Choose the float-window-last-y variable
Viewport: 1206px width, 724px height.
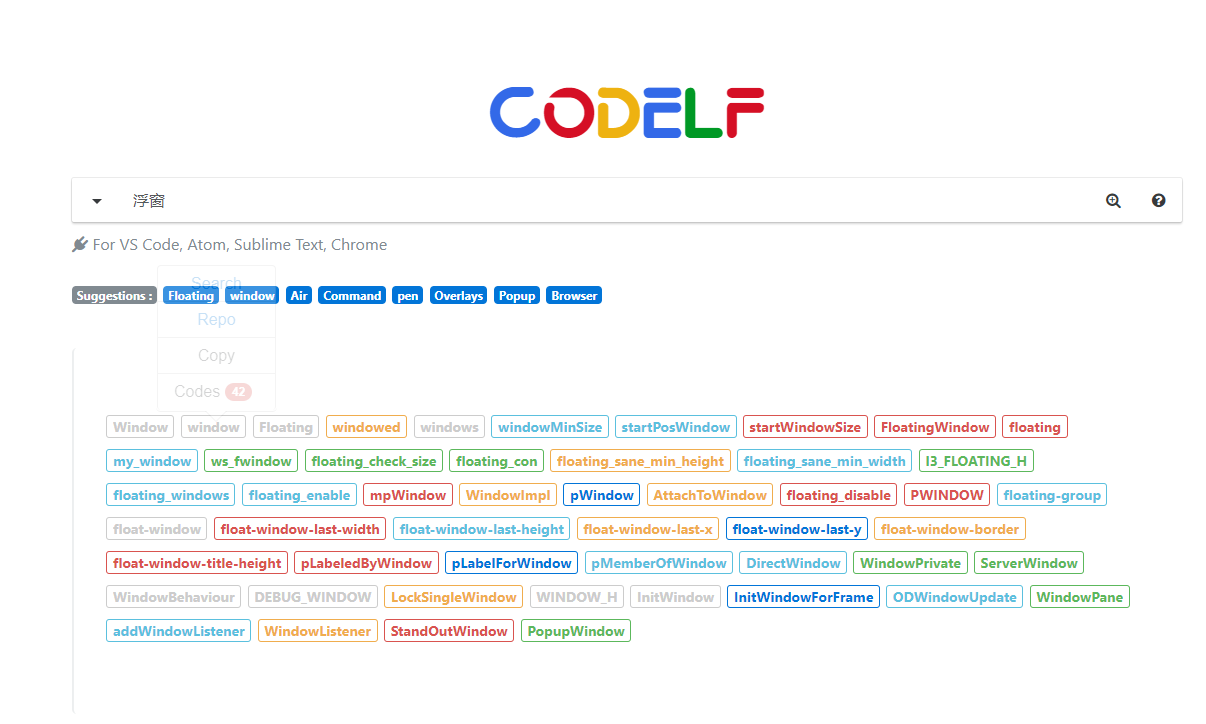tap(797, 529)
